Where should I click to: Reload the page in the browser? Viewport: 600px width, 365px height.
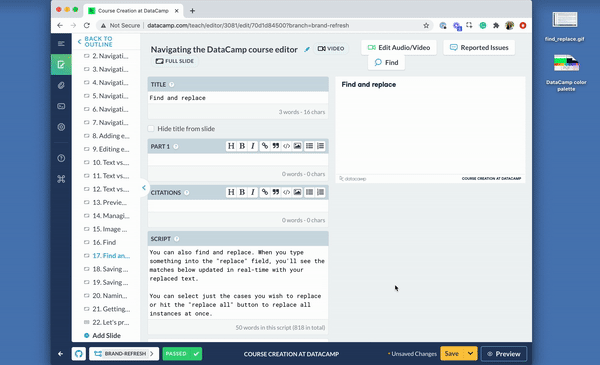coord(87,25)
